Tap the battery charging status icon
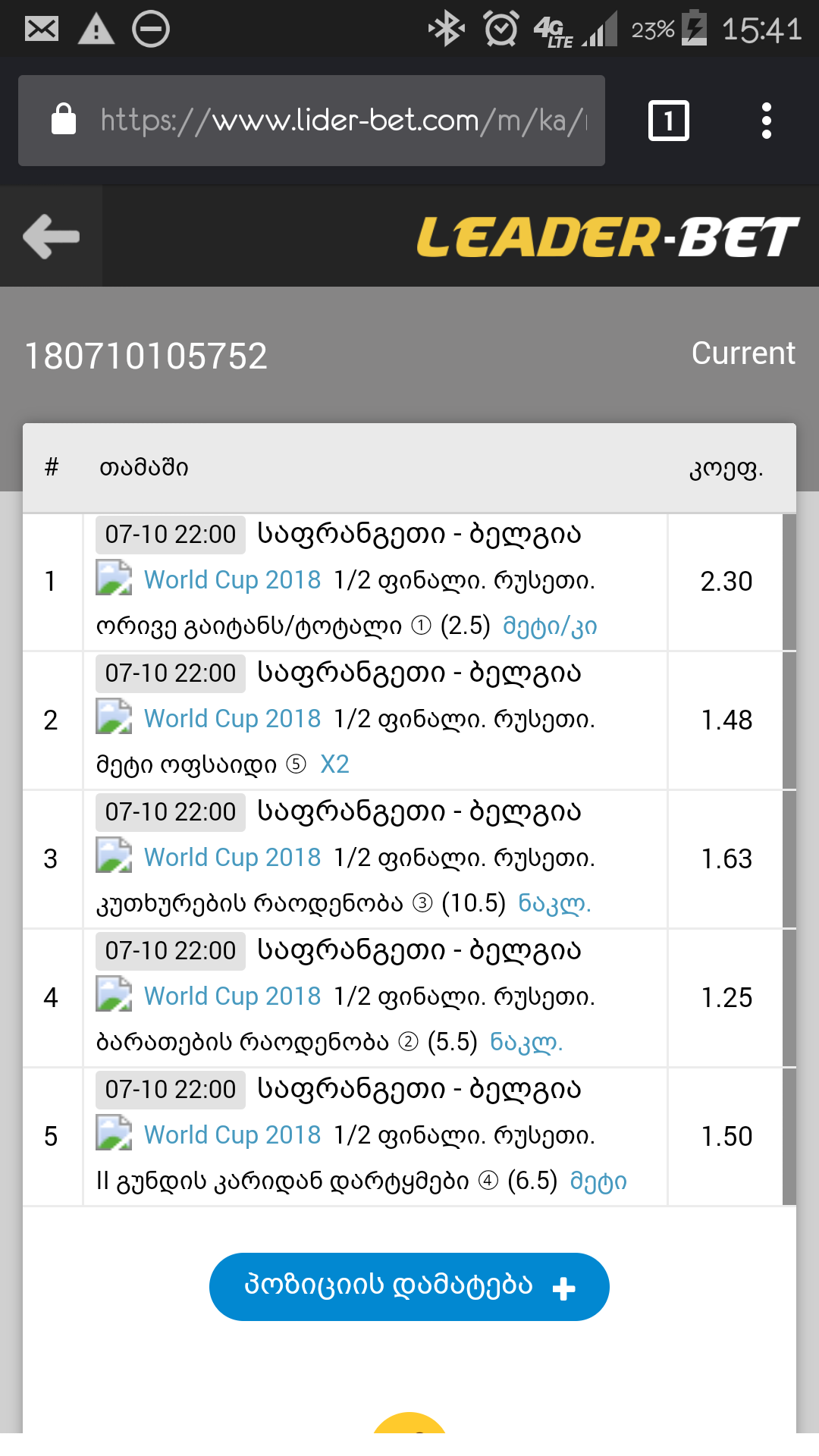The image size is (819, 1456). [694, 29]
